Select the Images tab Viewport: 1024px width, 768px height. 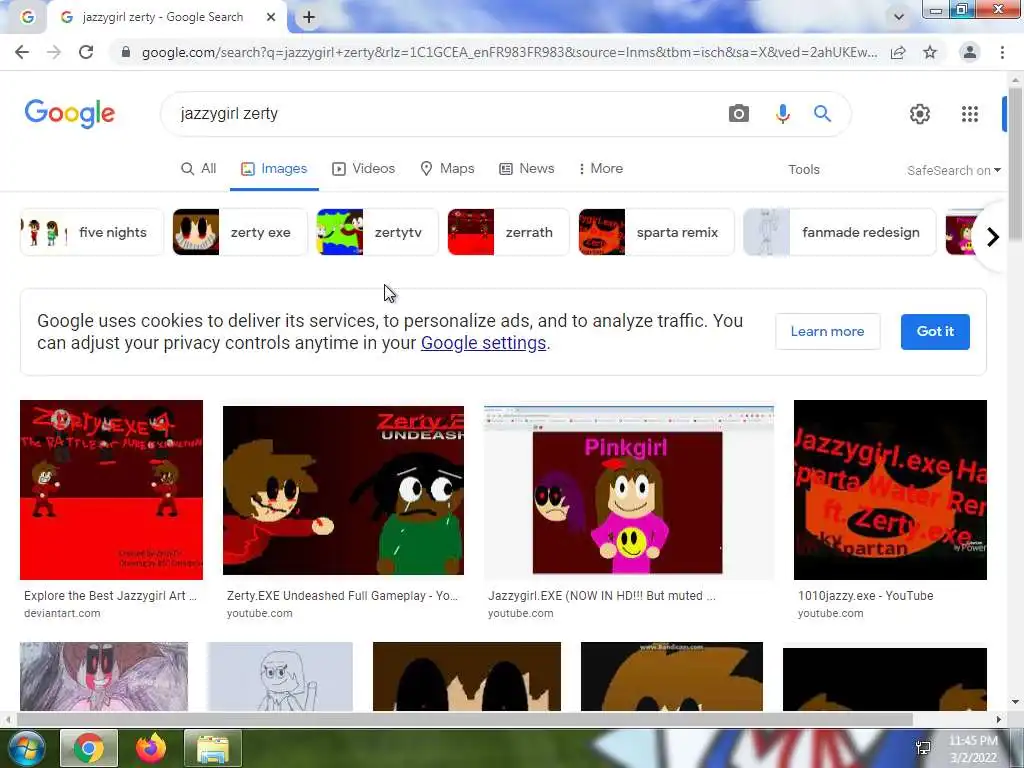coord(274,168)
